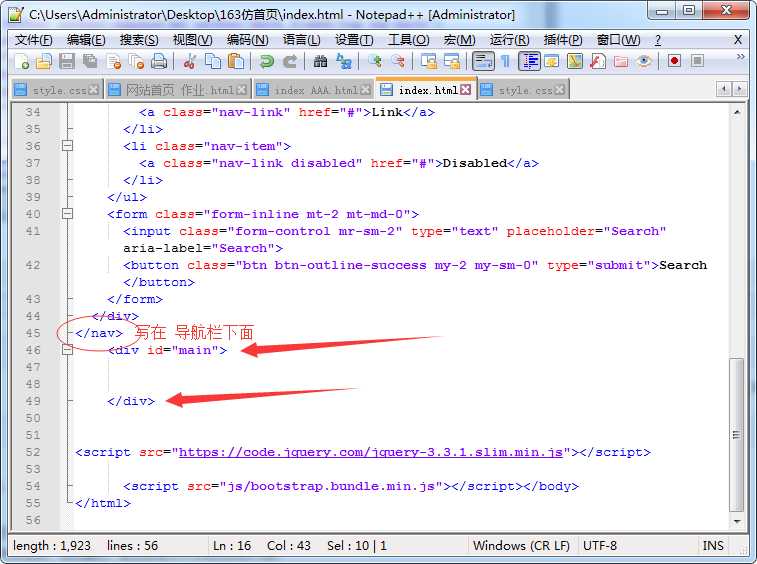Undo the last edit
Image resolution: width=757 pixels, height=564 pixels.
(266, 62)
